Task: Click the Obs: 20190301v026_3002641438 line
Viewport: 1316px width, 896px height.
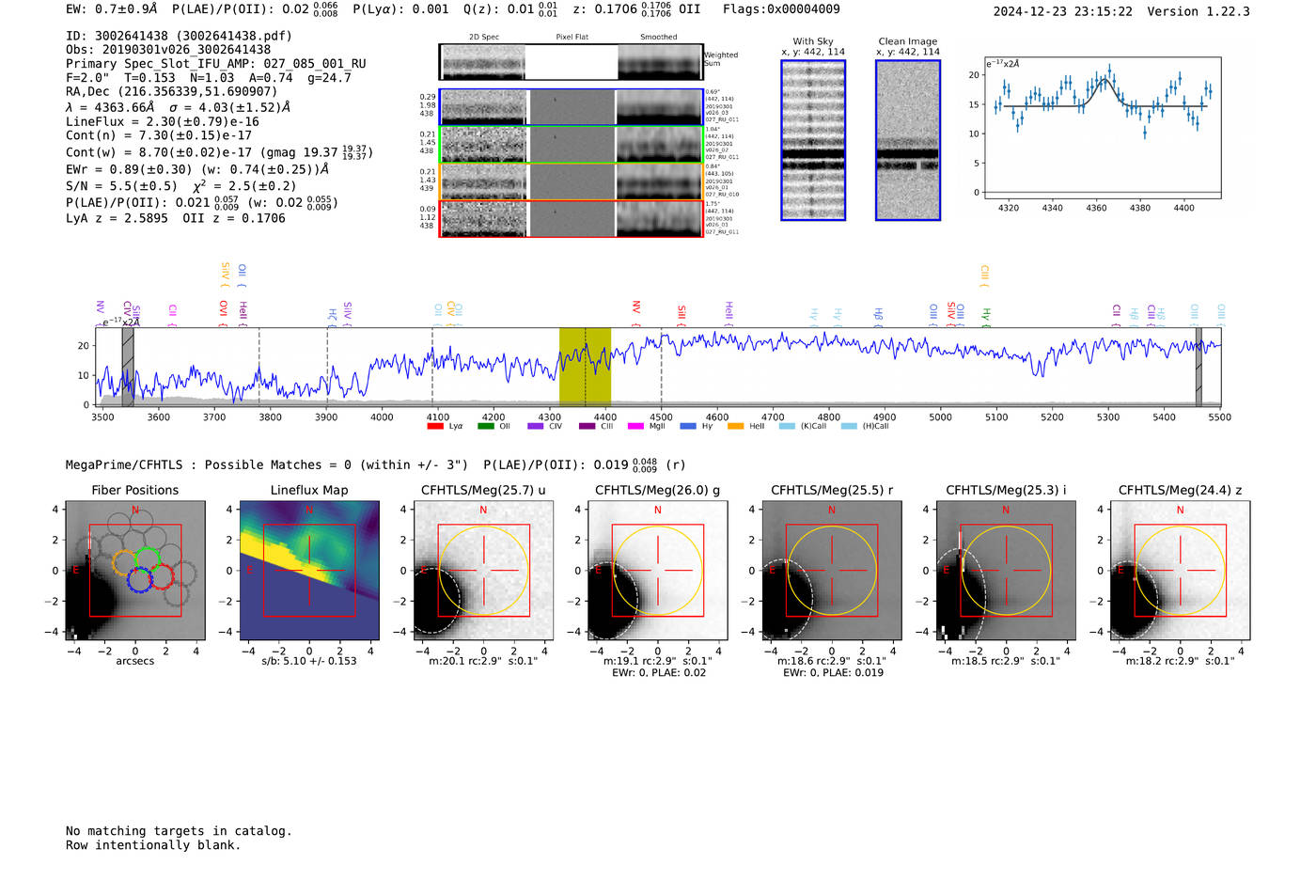Action: tap(168, 50)
